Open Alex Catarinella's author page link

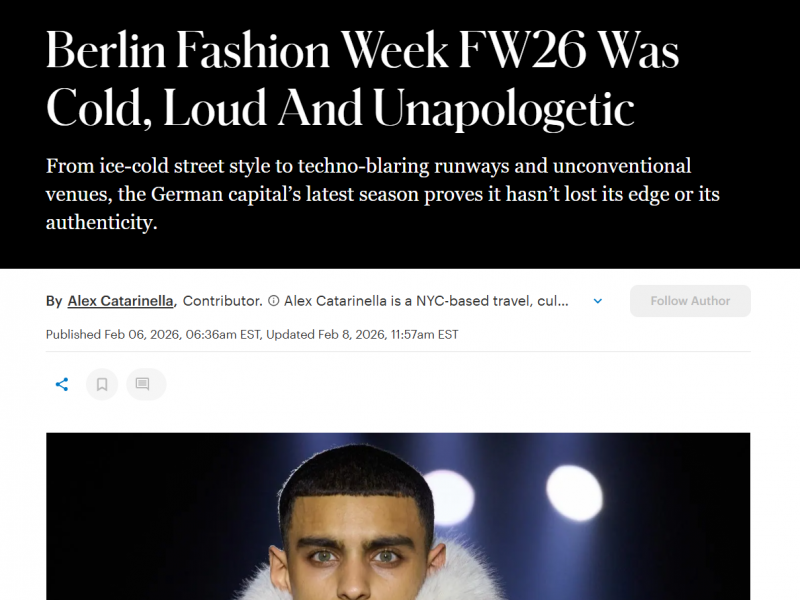click(120, 301)
